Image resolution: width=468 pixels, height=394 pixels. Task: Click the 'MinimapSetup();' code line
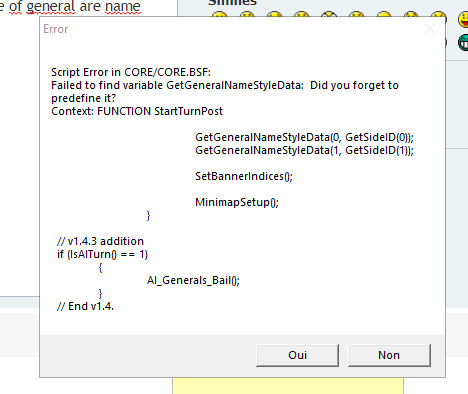[237, 202]
